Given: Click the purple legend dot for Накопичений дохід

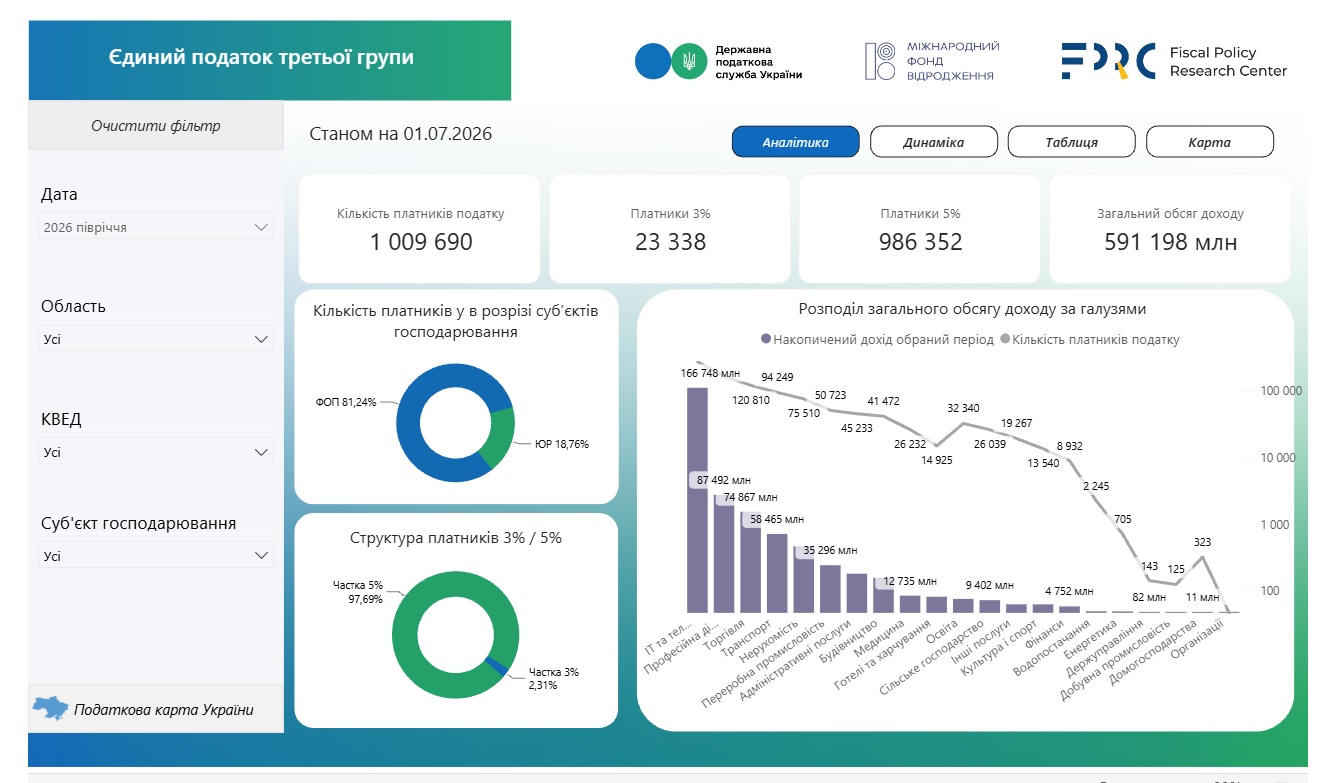Looking at the screenshot, I should tap(766, 340).
